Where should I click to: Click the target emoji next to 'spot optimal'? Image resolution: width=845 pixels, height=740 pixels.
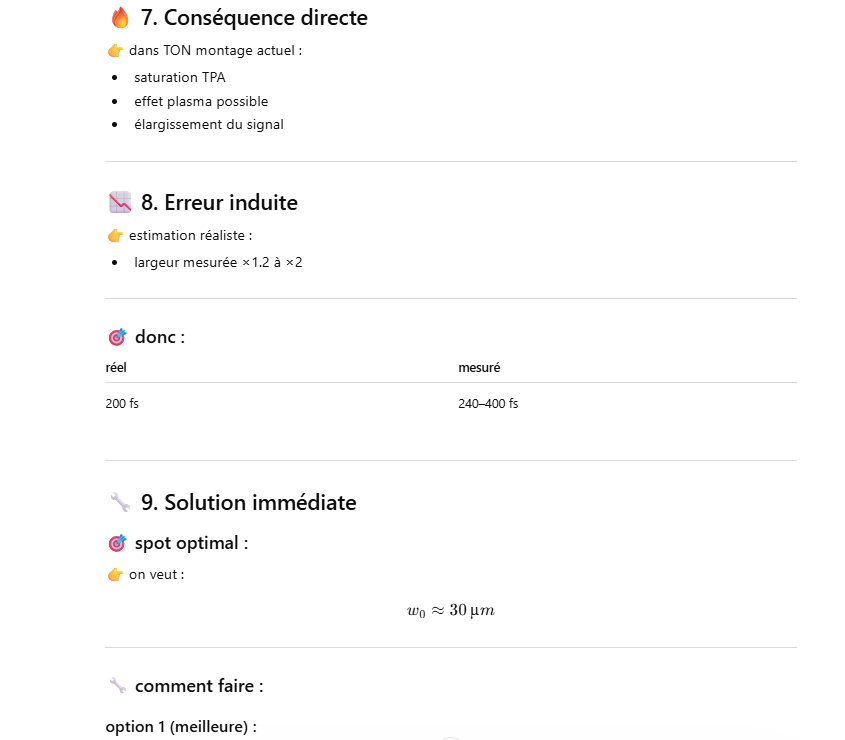117,543
